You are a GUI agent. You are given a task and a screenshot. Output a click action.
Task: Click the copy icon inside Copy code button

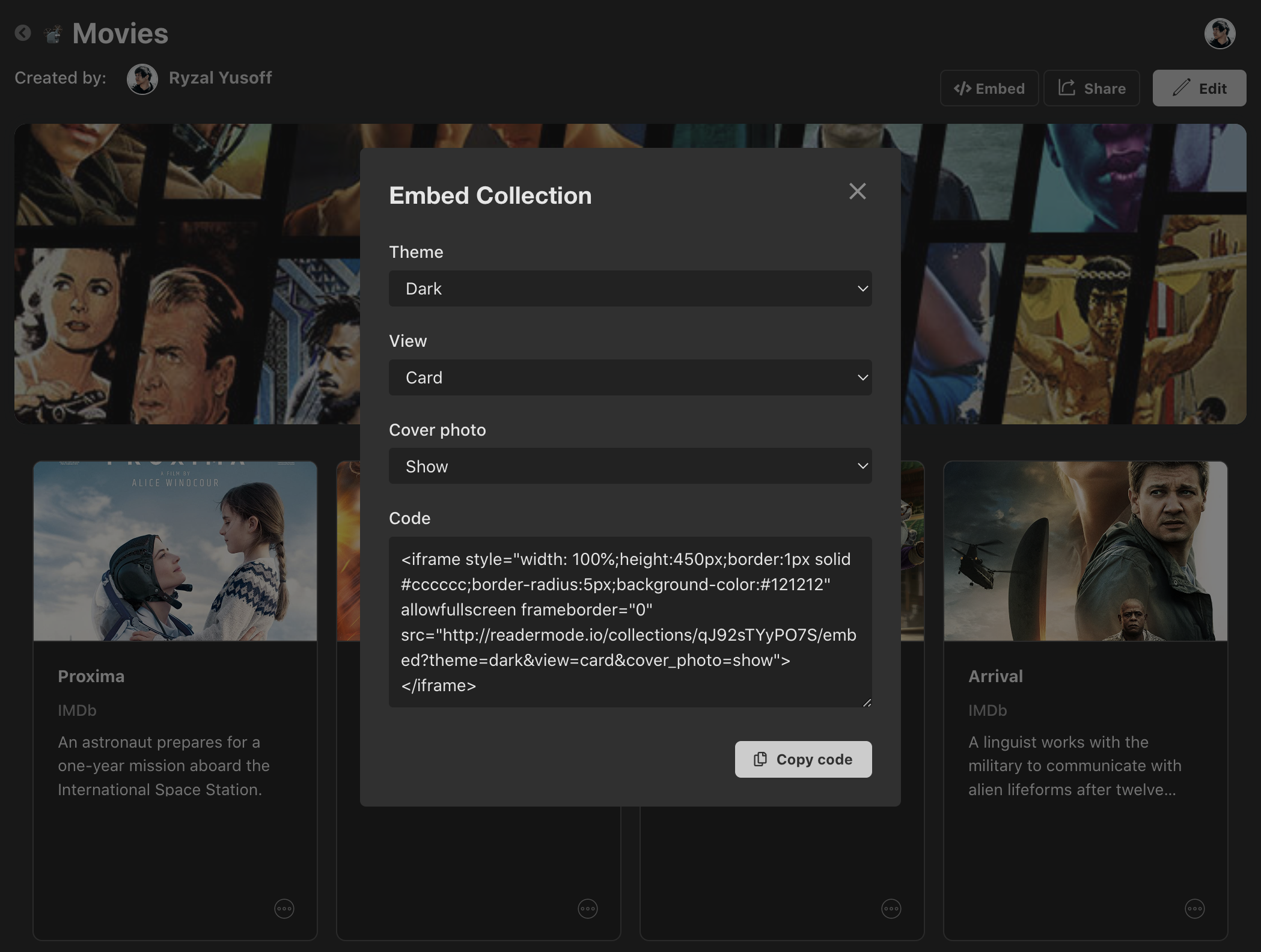click(x=760, y=759)
